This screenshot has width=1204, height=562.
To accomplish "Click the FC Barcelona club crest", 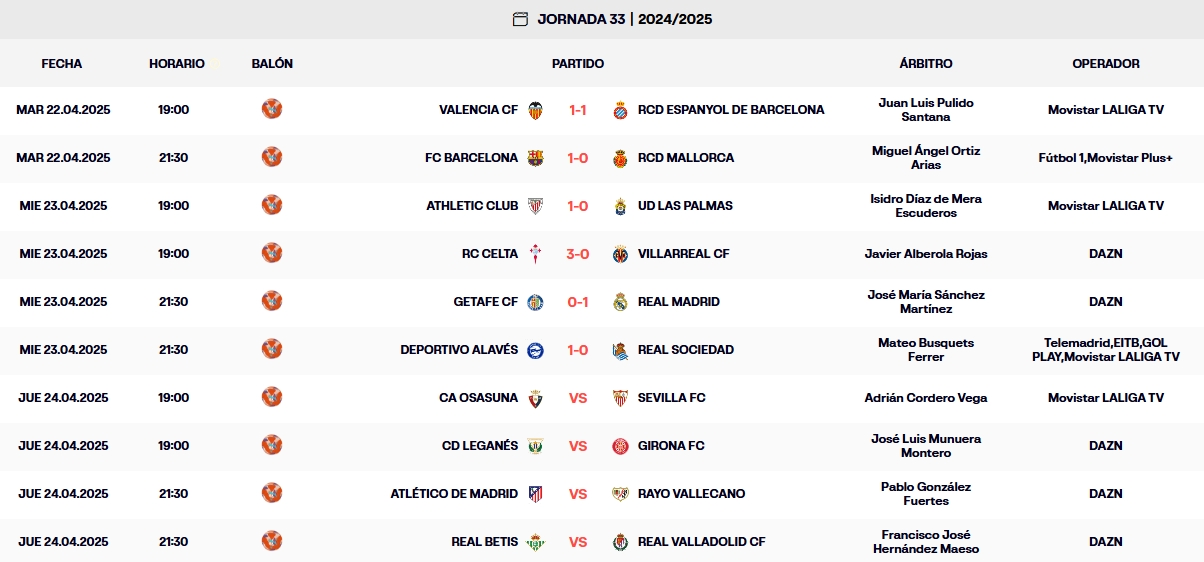I will point(536,158).
